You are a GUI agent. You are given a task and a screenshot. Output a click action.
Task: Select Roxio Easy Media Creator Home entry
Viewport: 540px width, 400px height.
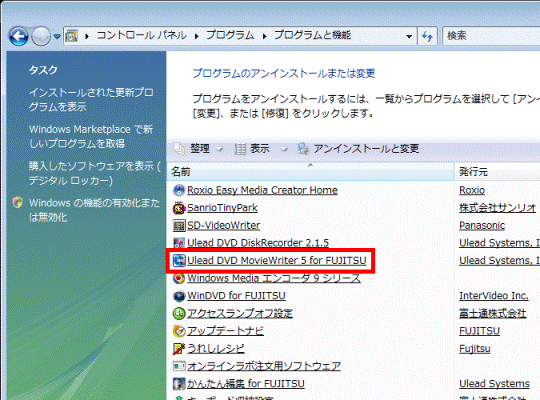point(262,190)
